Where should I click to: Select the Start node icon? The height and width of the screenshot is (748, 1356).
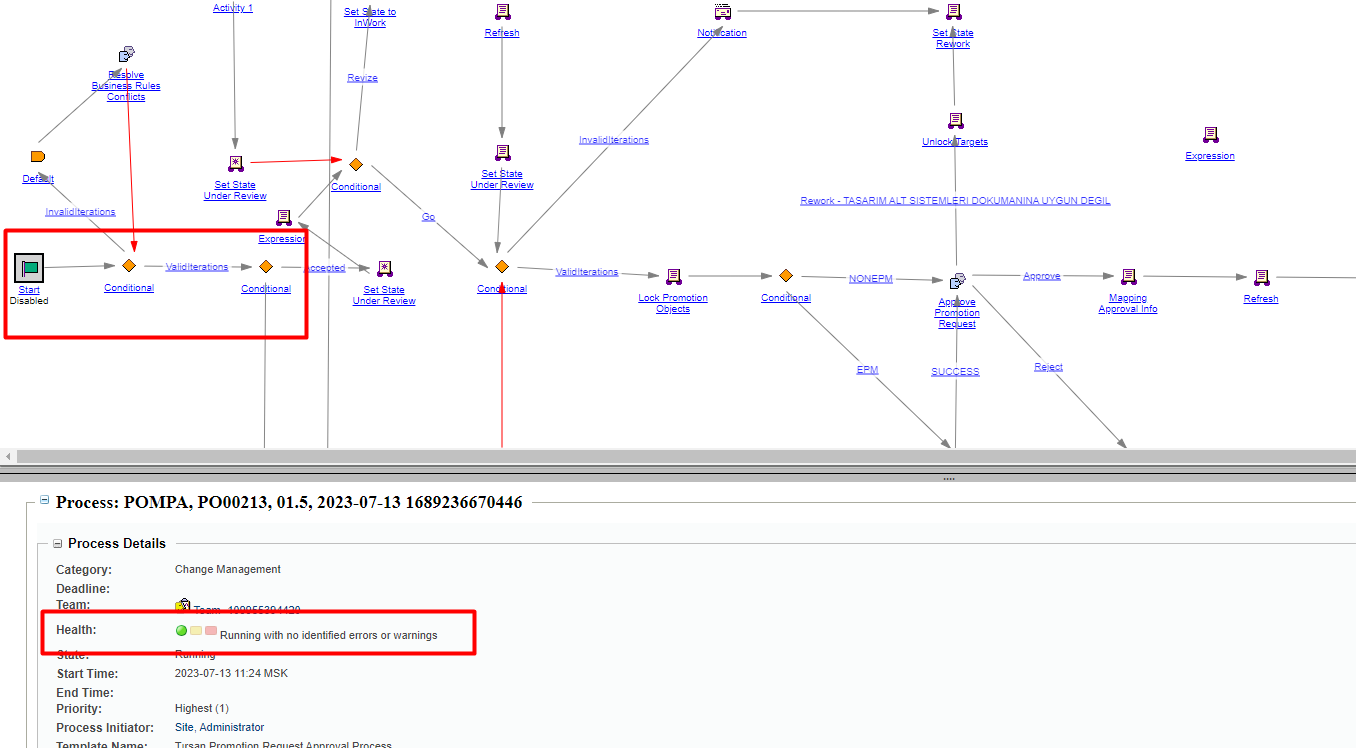28,267
